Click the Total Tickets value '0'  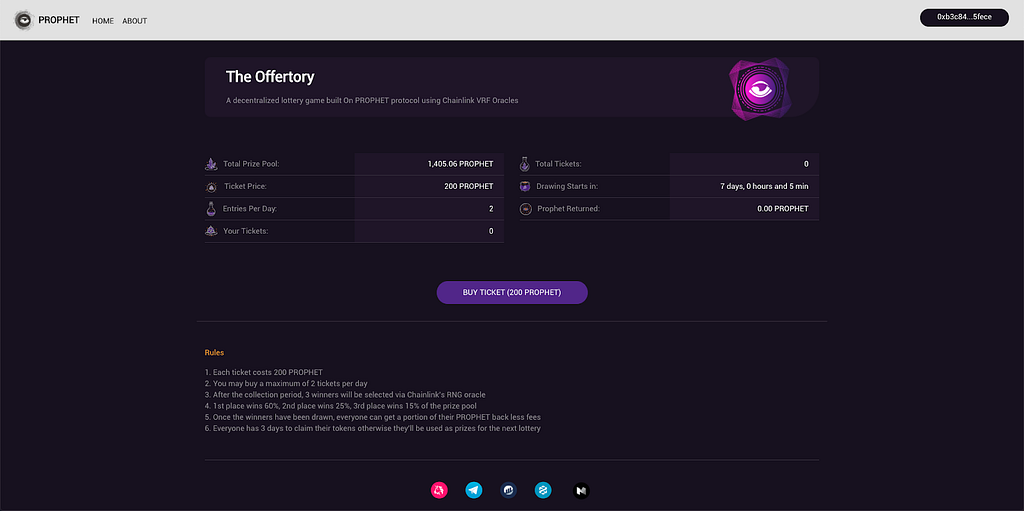point(806,164)
